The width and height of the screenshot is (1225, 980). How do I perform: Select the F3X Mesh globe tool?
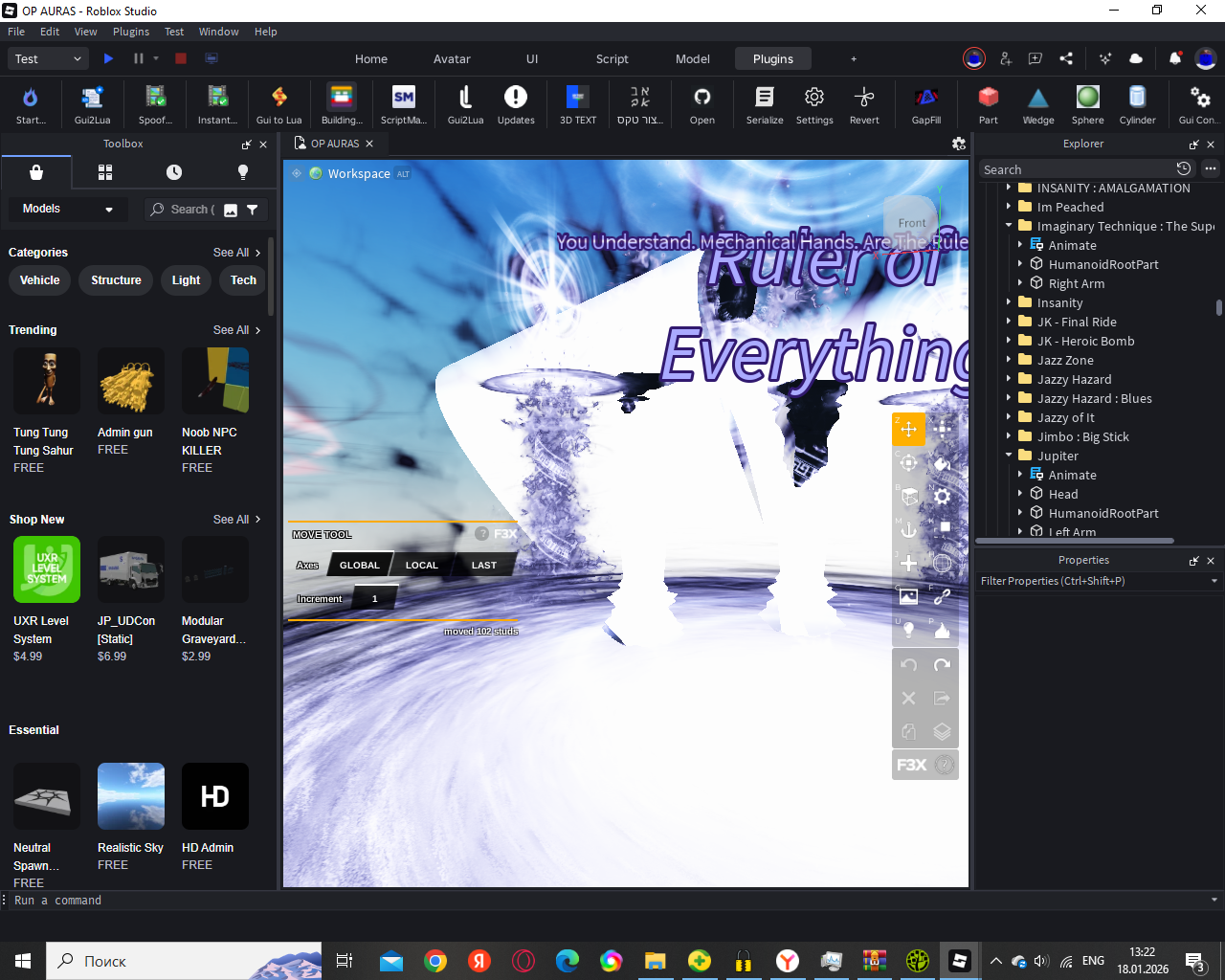[x=943, y=563]
